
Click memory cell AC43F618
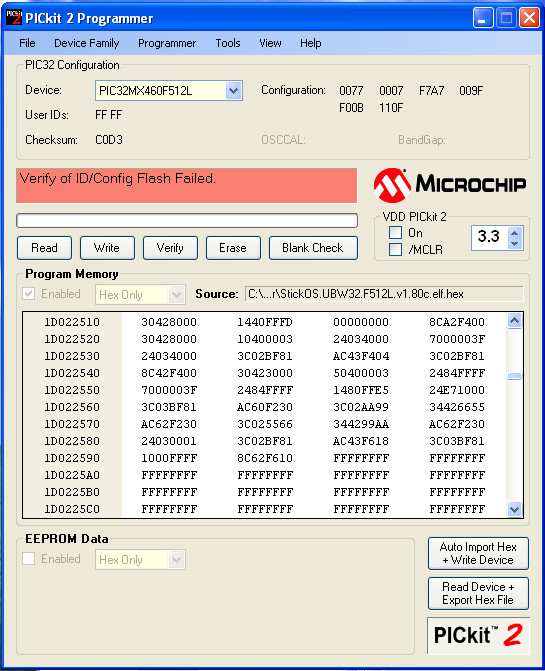coord(361,441)
